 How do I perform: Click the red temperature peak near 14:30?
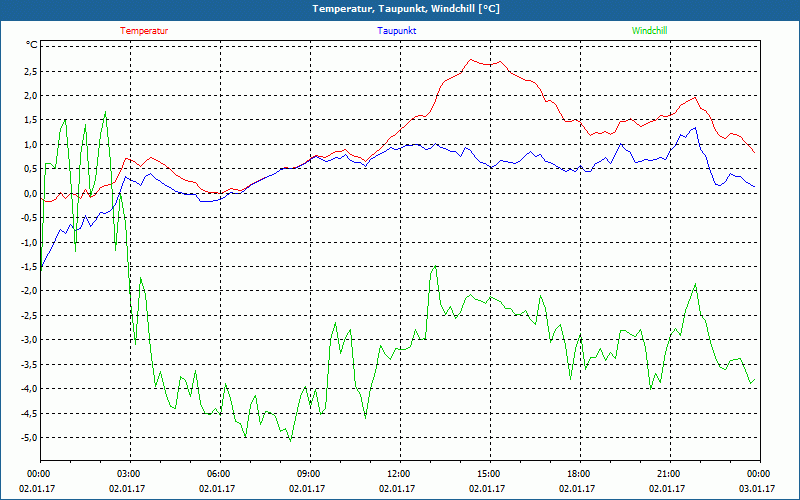pos(470,59)
